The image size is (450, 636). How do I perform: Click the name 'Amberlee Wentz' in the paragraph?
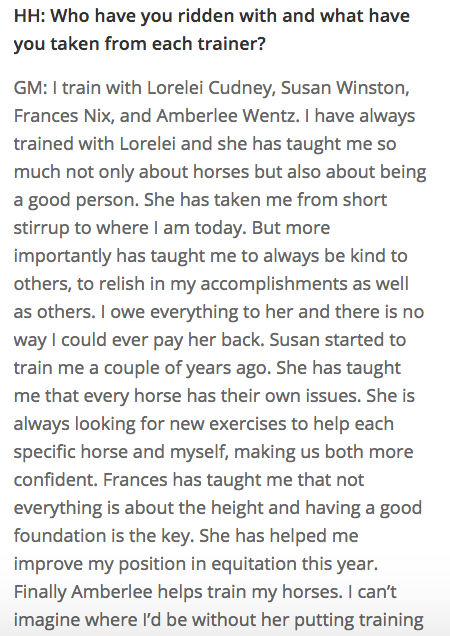tap(225, 116)
